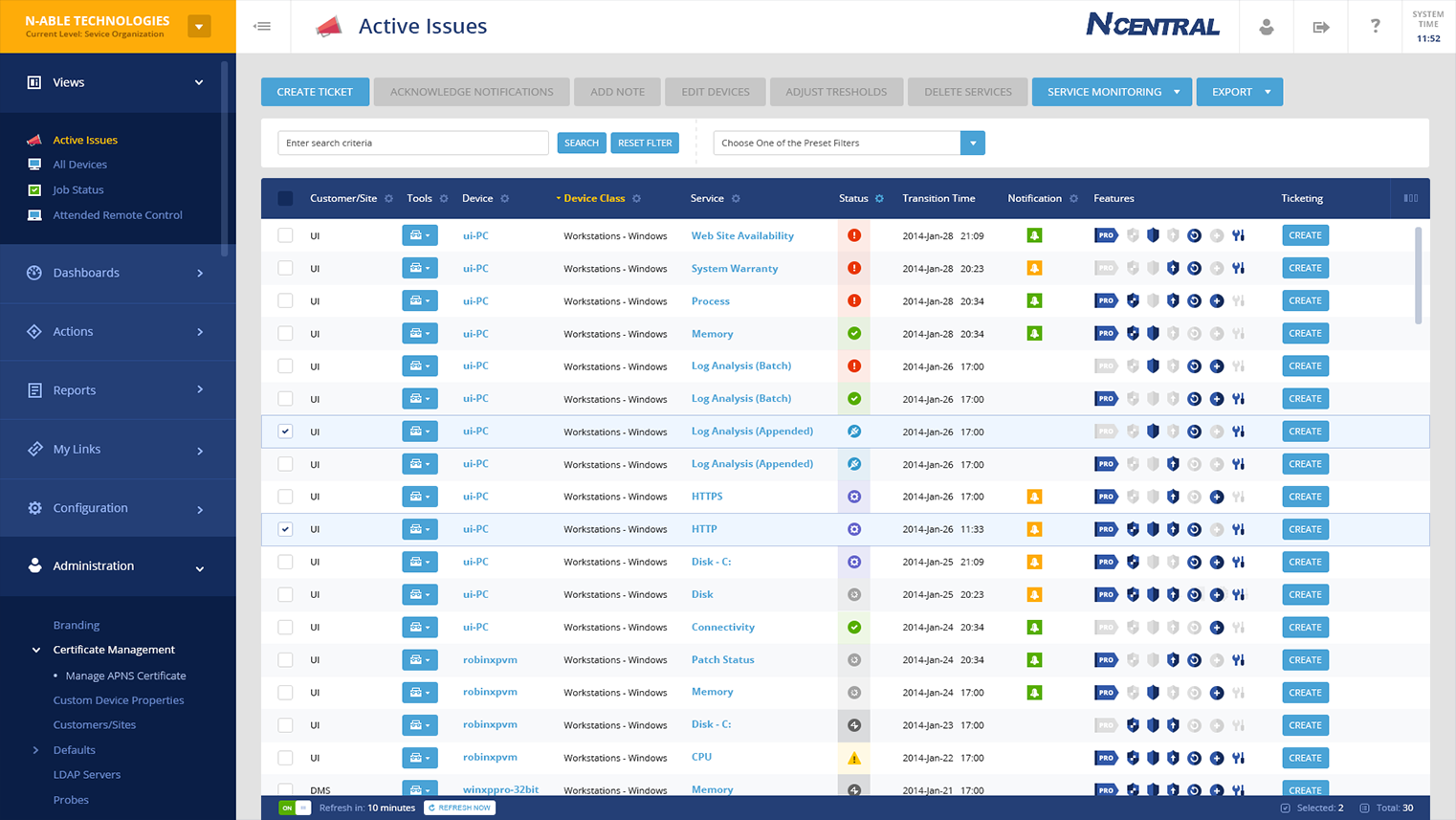This screenshot has width=1456, height=820.
Task: Click Create ticket button in the CPU row
Action: (1305, 758)
